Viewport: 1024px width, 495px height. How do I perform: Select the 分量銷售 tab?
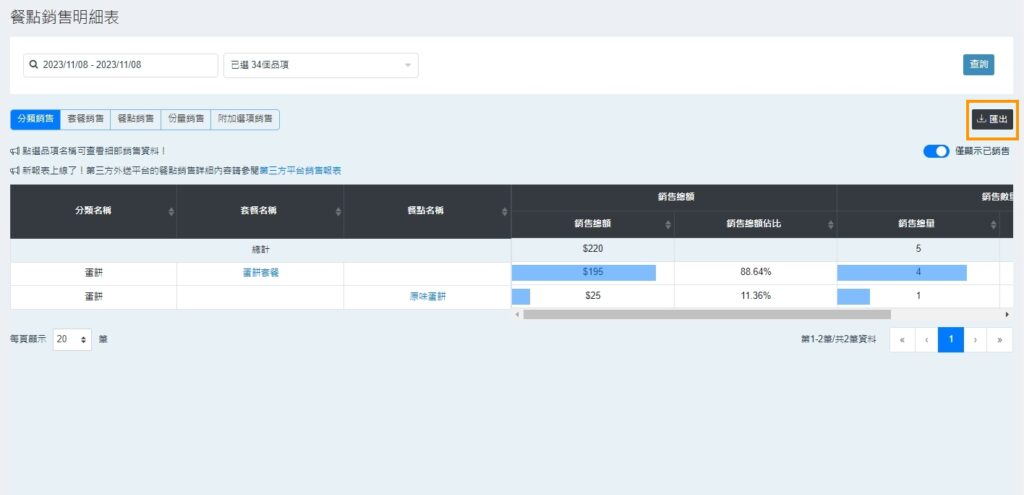(185, 119)
